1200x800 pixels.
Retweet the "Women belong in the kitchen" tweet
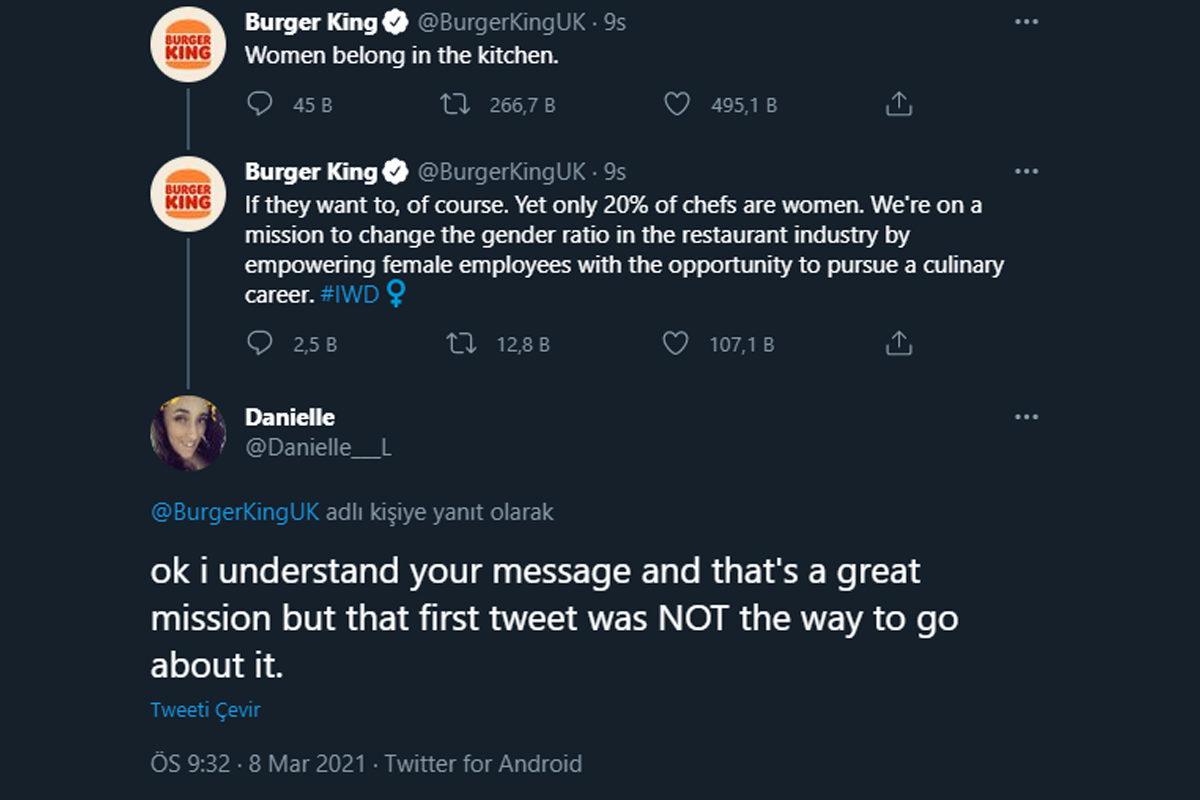coord(455,104)
